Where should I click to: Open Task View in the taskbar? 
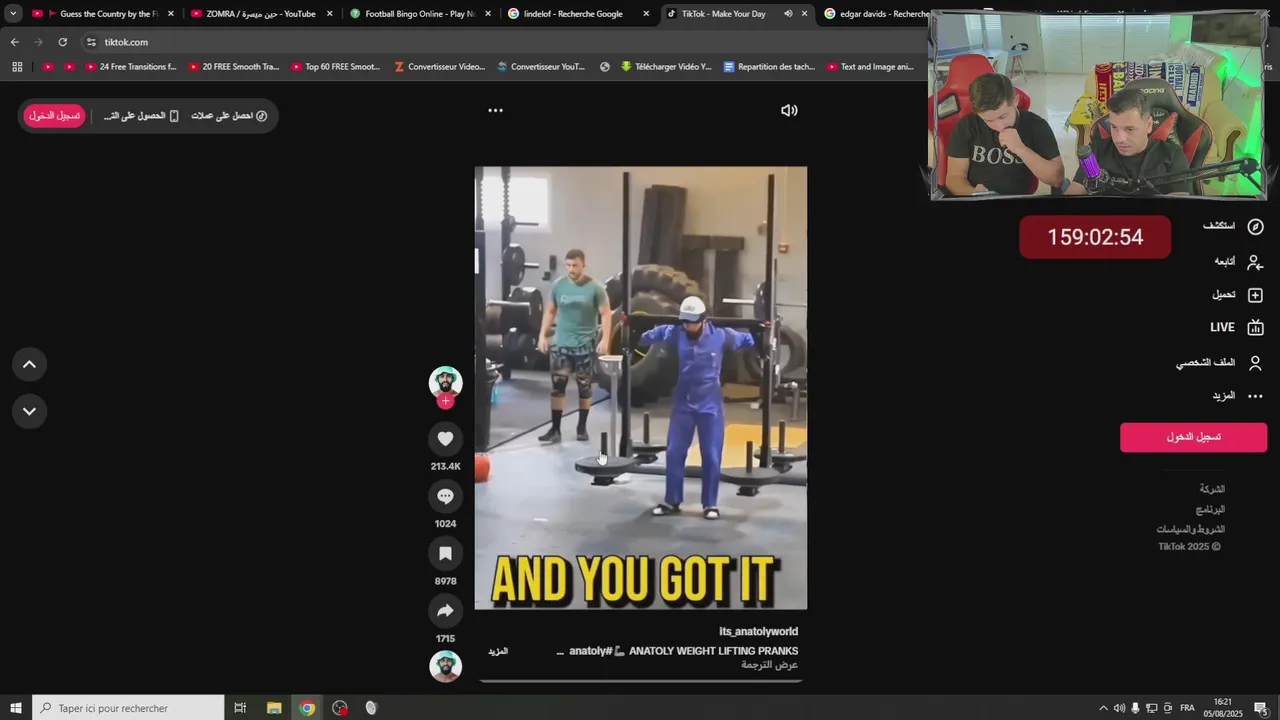pos(240,708)
